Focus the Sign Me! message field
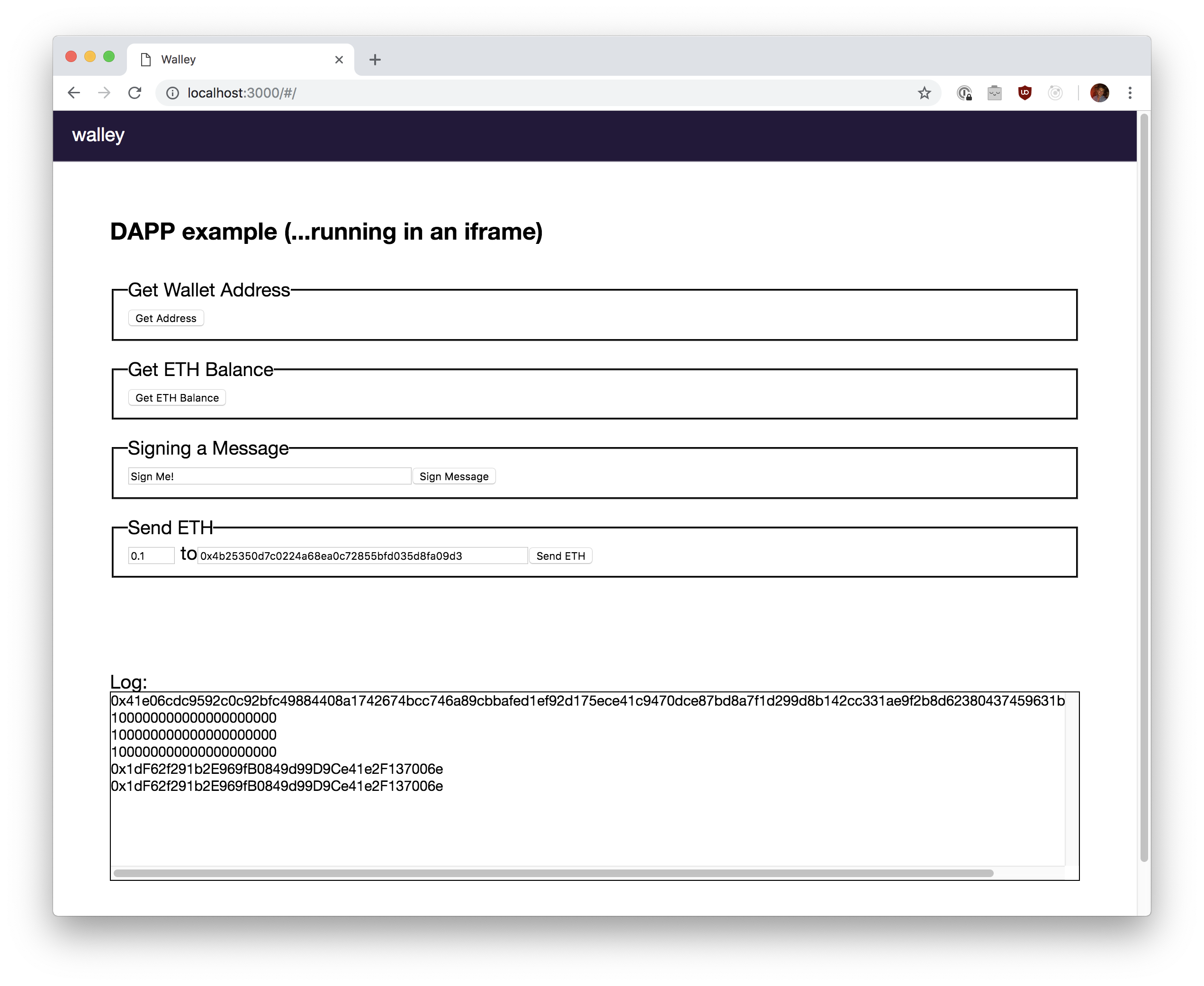1204x986 pixels. (269, 476)
